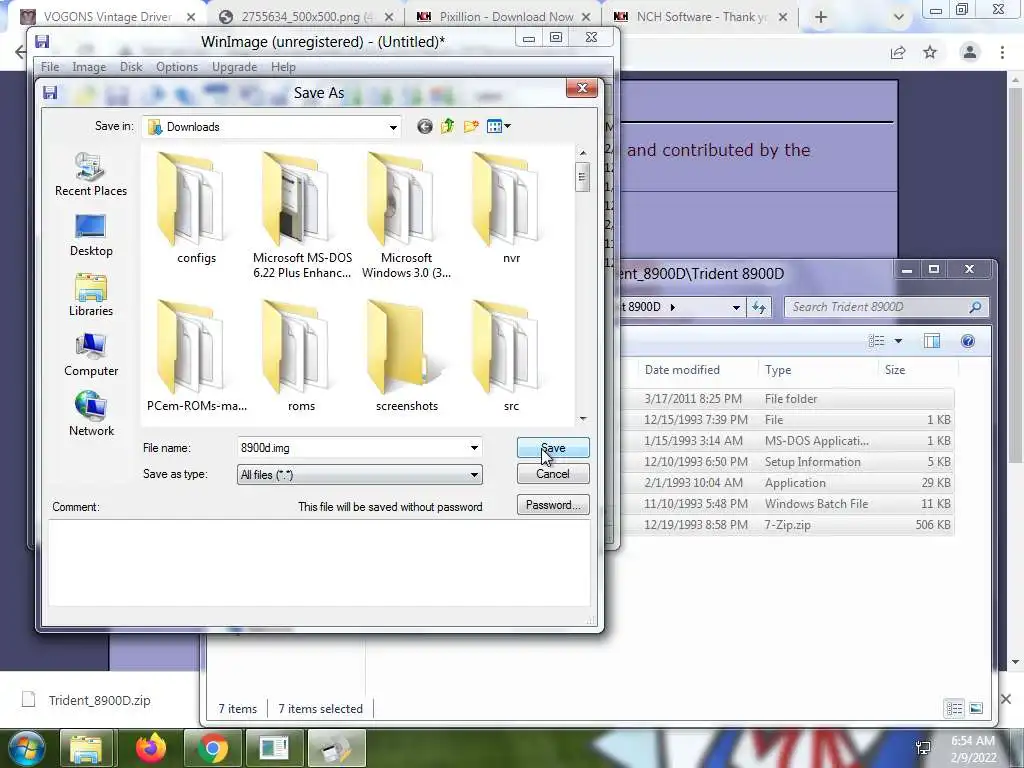
Task: Open WinImage File menu
Action: (50, 67)
